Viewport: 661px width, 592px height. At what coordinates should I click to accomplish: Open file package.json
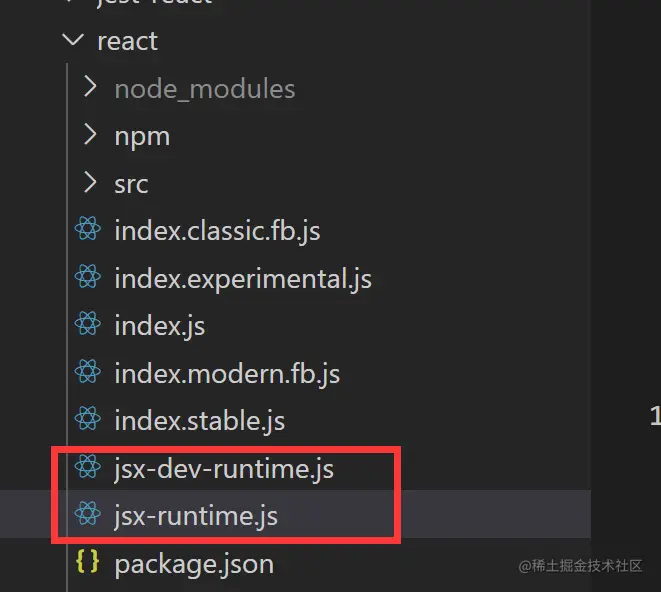click(194, 565)
